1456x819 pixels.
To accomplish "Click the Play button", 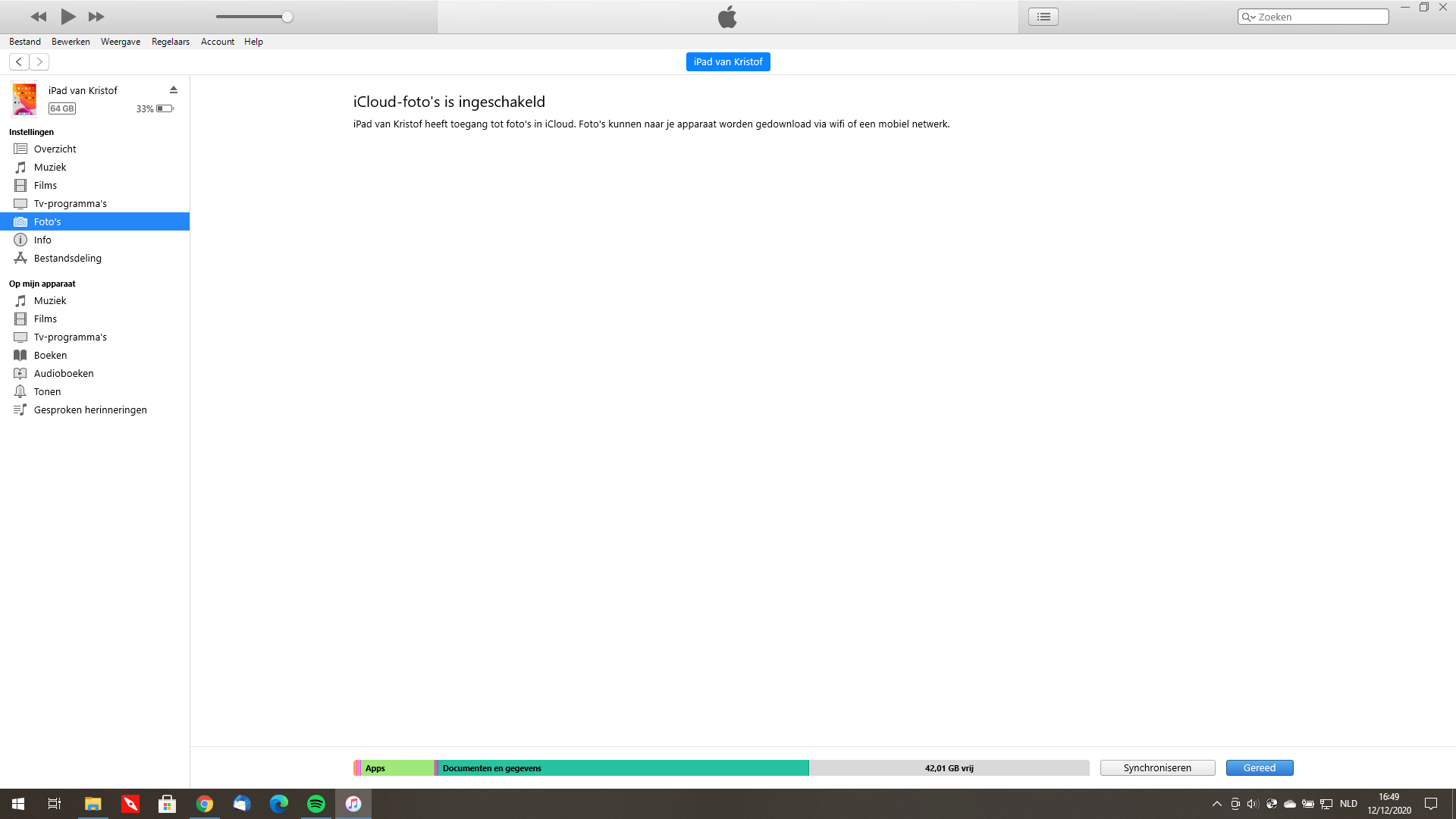I will pos(67,16).
